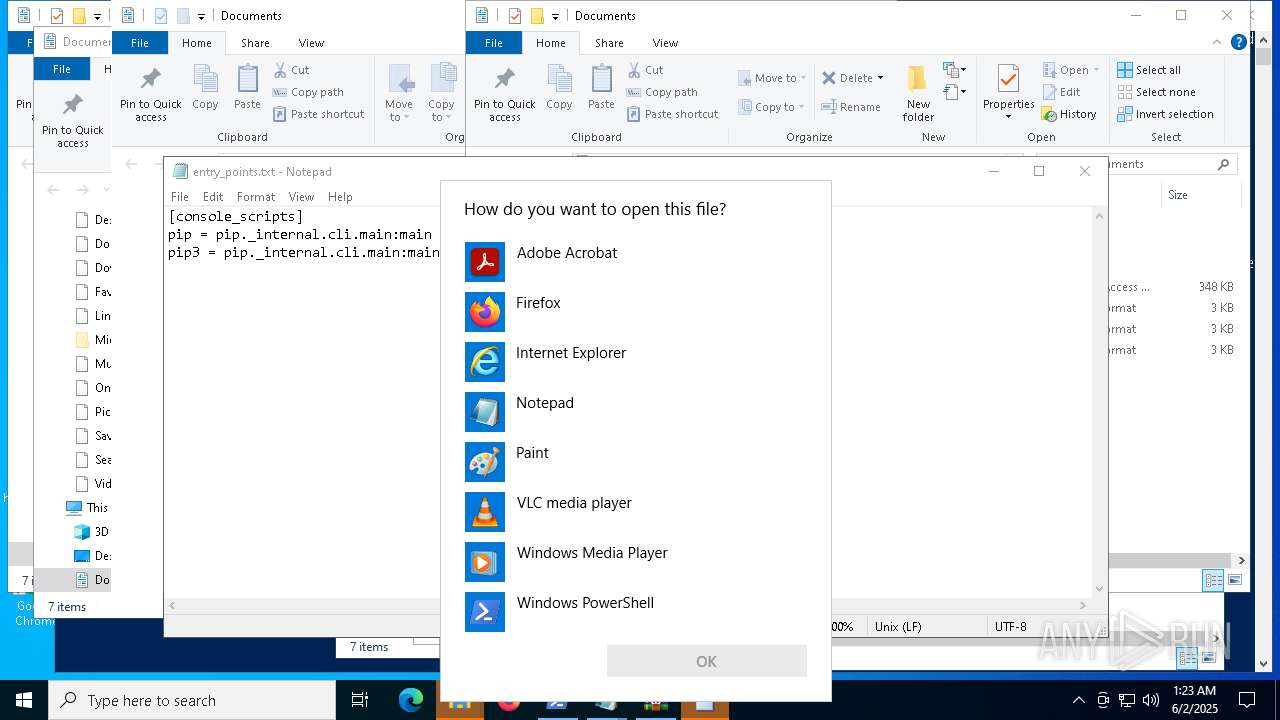Expand the Open dropdown in ribbon

coord(1096,70)
